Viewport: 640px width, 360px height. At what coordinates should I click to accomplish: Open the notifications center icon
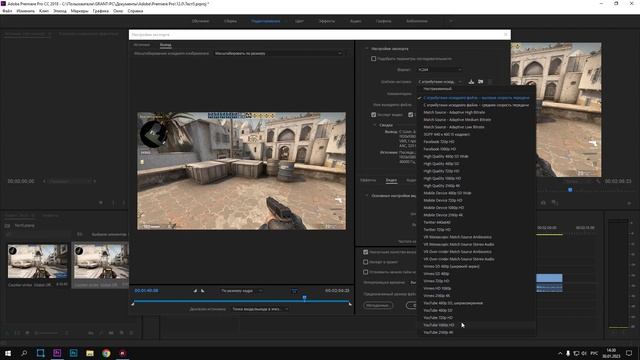629,353
